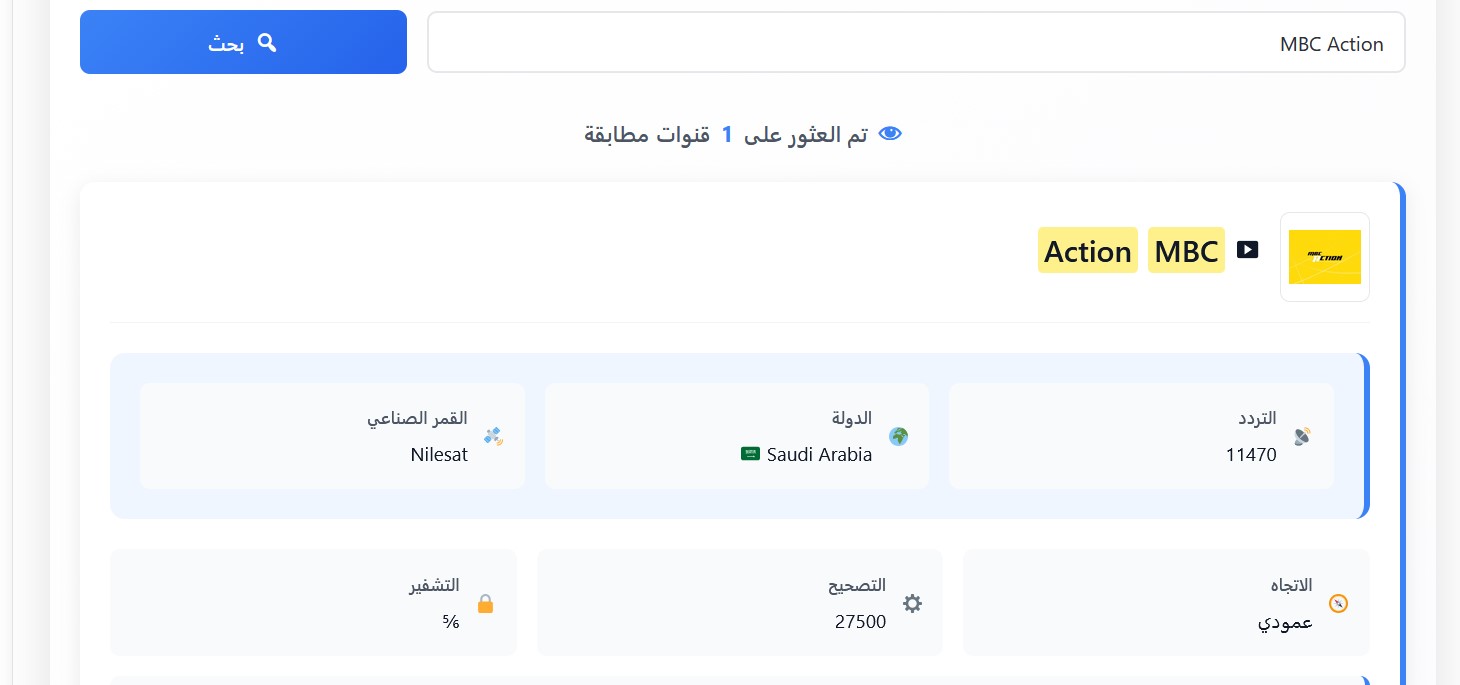The height and width of the screenshot is (685, 1460).
Task: Click the yellow lock icon next to التشفير
Action: click(485, 603)
